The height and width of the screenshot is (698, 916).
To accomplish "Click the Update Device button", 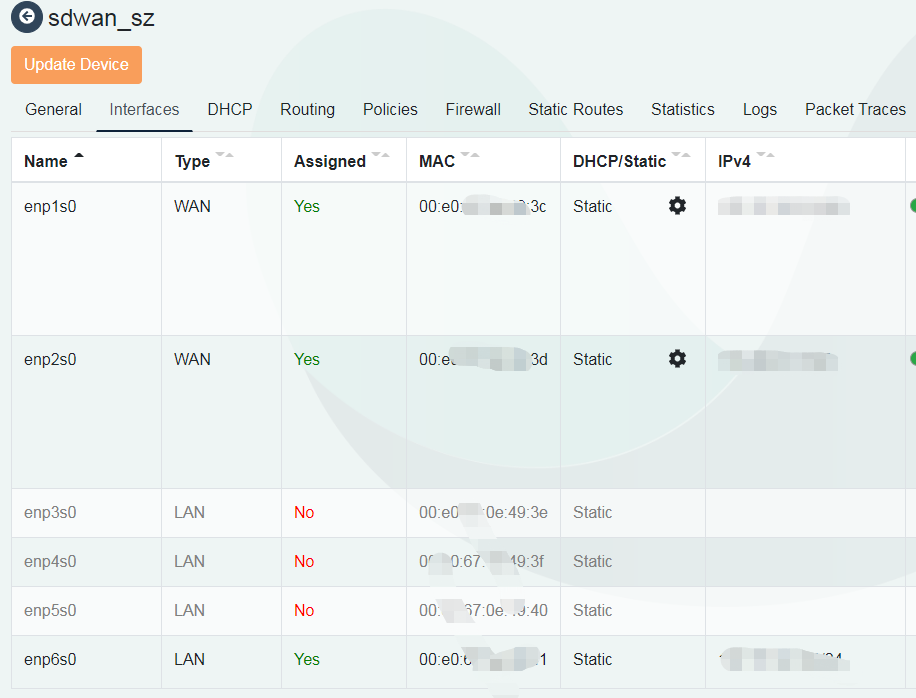I will (76, 64).
